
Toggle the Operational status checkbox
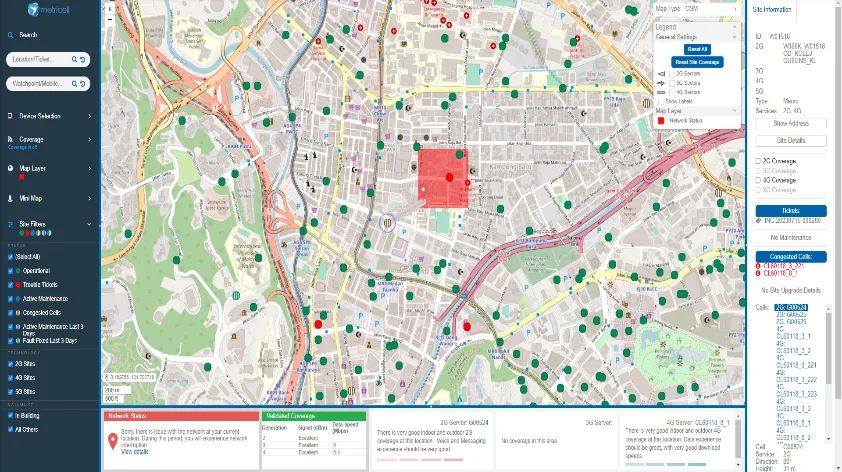tap(10, 271)
